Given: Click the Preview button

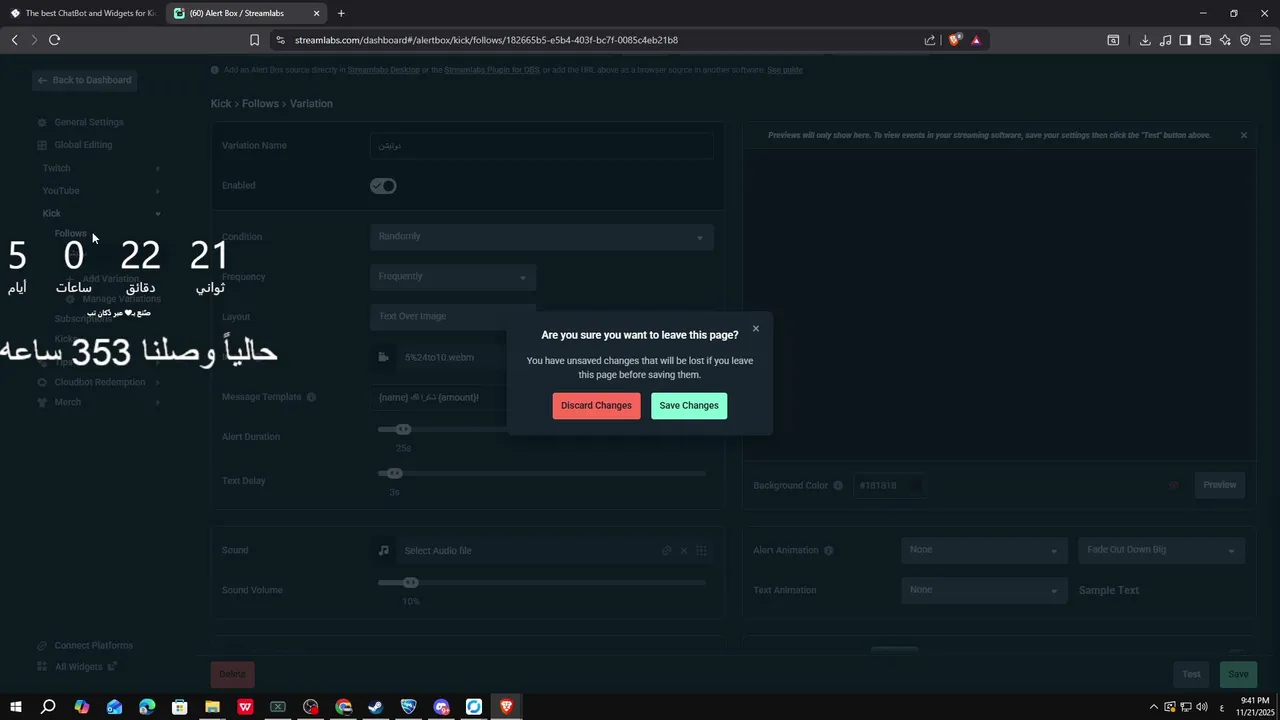Looking at the screenshot, I should (1220, 485).
